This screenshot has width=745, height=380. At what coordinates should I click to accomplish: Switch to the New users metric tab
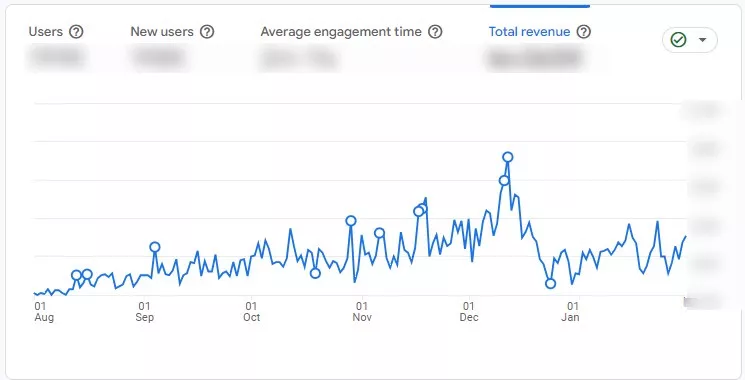(x=162, y=32)
